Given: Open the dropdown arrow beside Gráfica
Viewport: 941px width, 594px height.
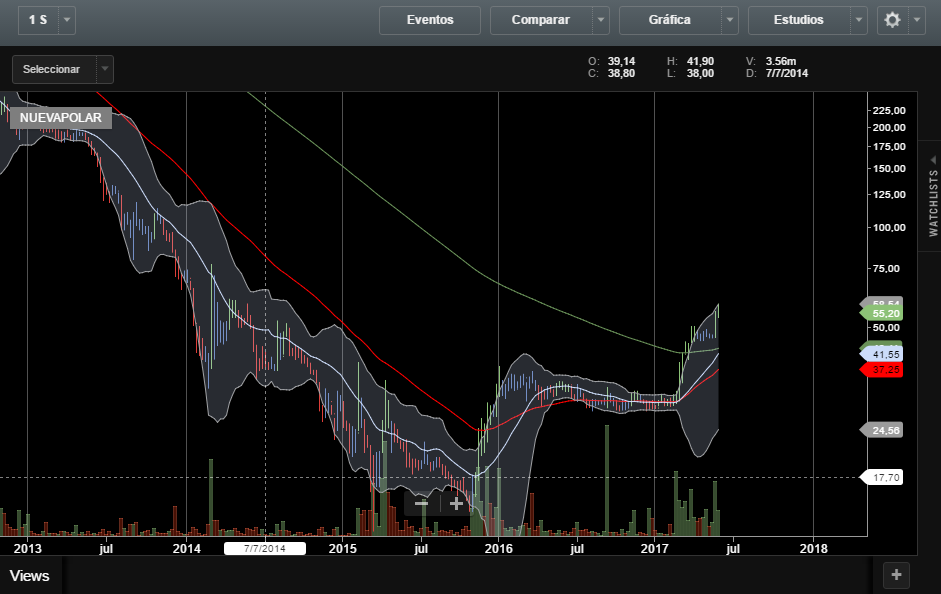Looking at the screenshot, I should coord(730,20).
